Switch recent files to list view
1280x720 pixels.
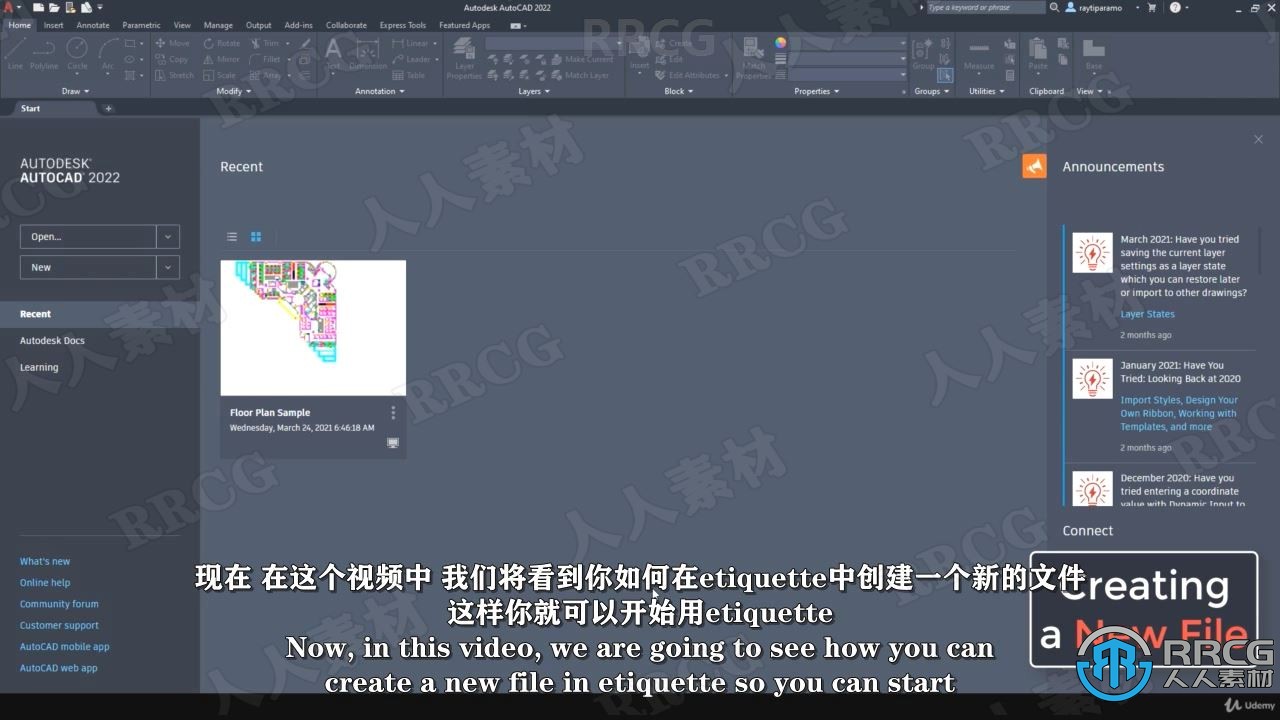point(232,237)
